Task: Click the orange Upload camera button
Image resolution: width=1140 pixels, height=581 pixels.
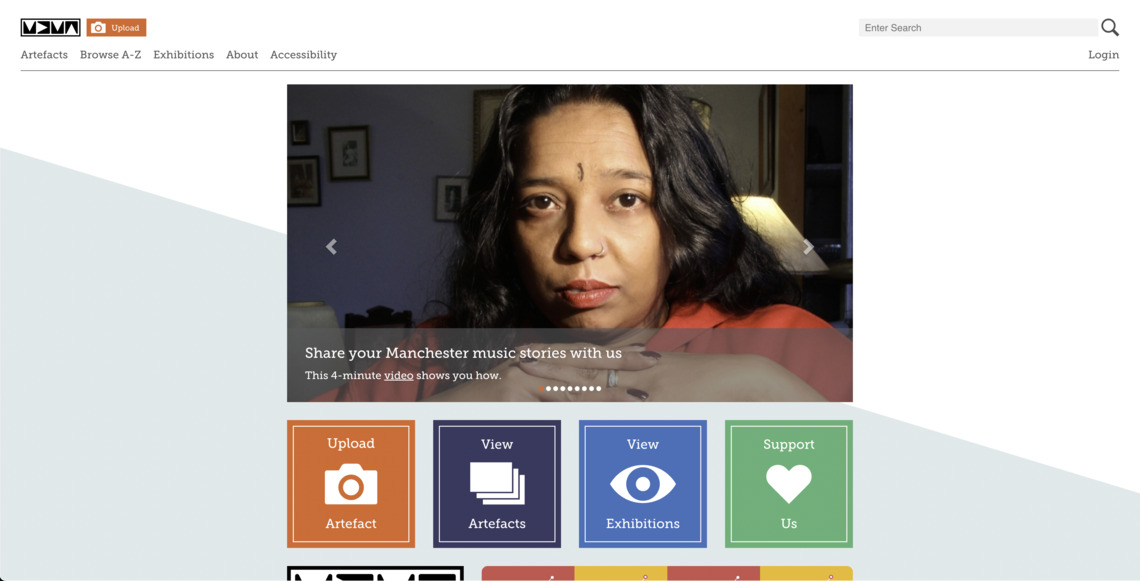Action: tap(116, 28)
